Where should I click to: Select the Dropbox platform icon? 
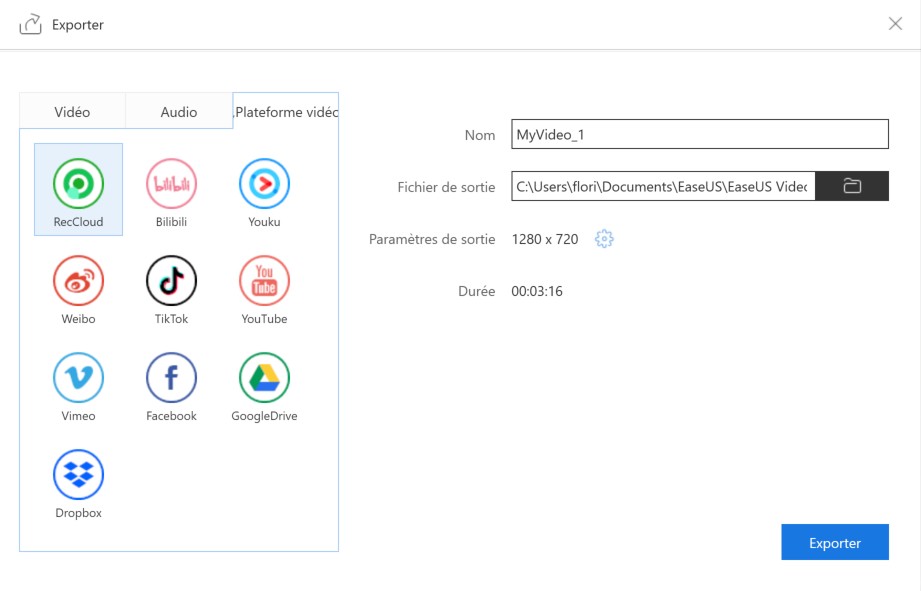(78, 475)
